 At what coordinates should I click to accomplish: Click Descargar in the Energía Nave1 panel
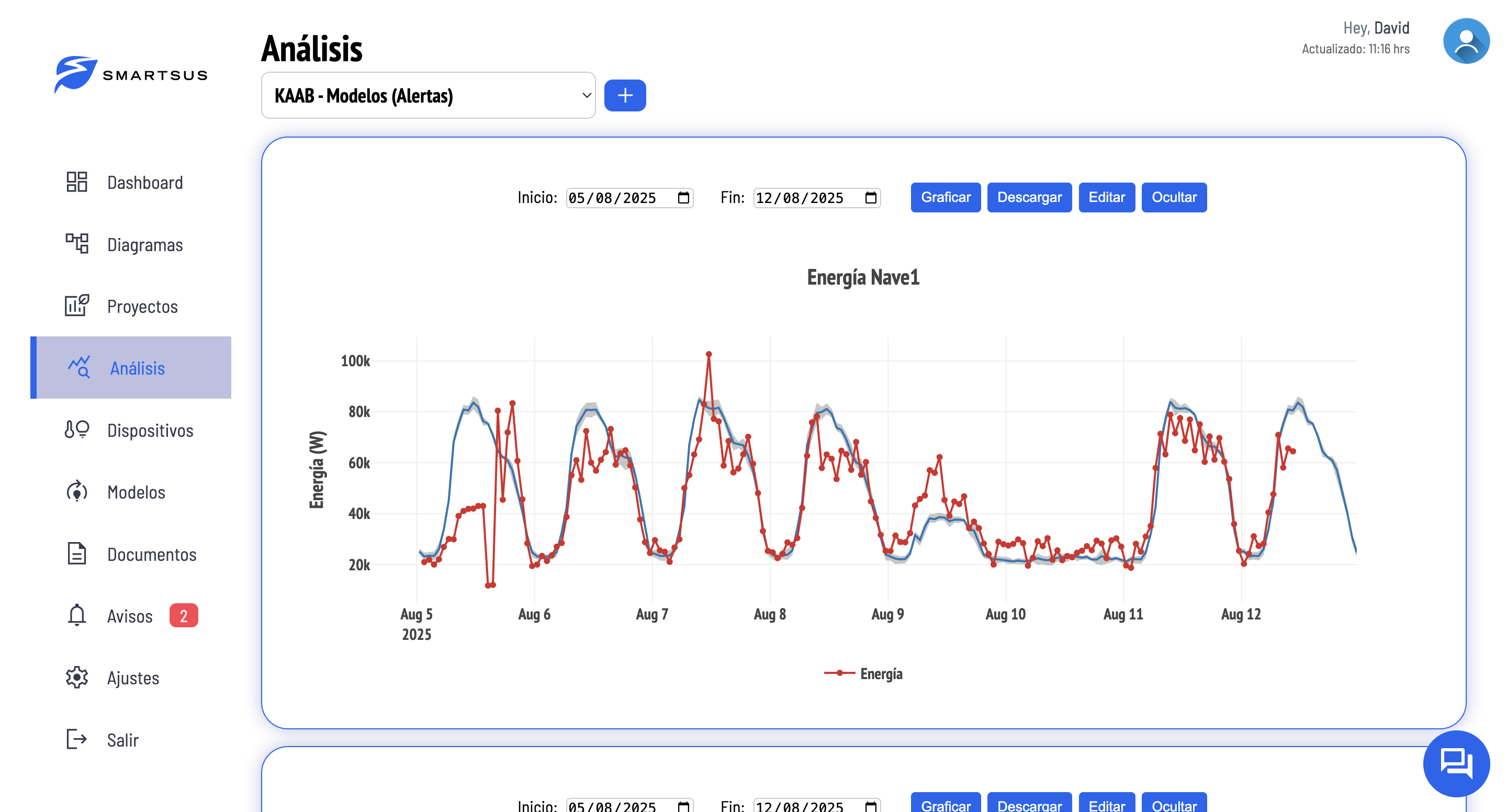1029,197
